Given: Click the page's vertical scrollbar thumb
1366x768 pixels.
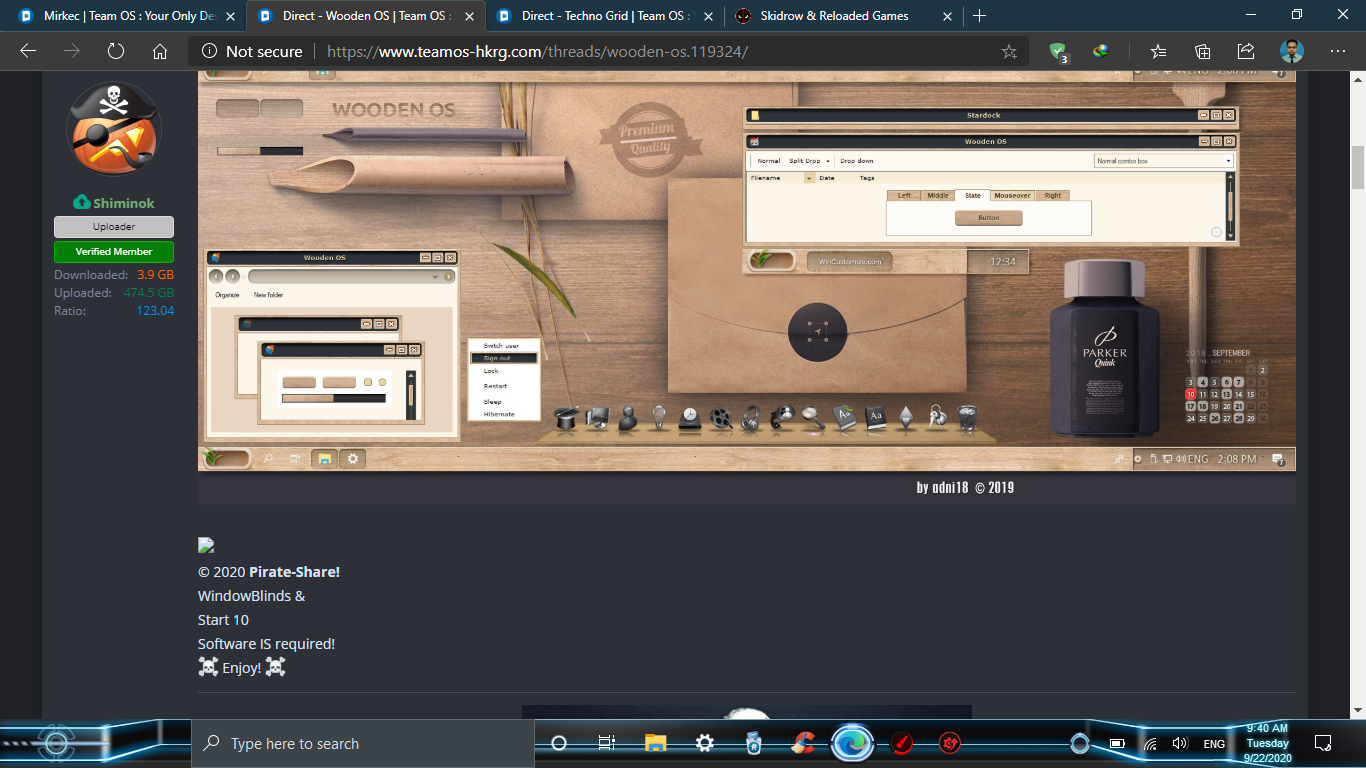Looking at the screenshot, I should (1357, 167).
